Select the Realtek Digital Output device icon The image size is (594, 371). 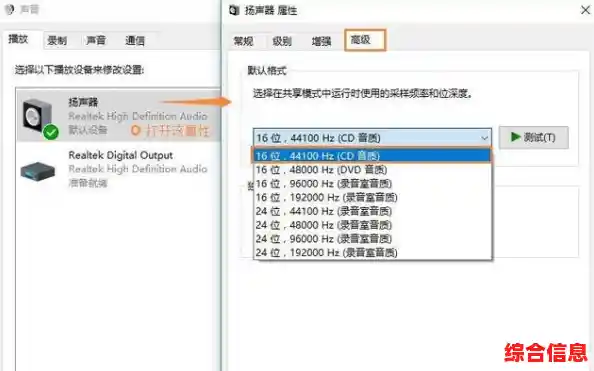(38, 171)
